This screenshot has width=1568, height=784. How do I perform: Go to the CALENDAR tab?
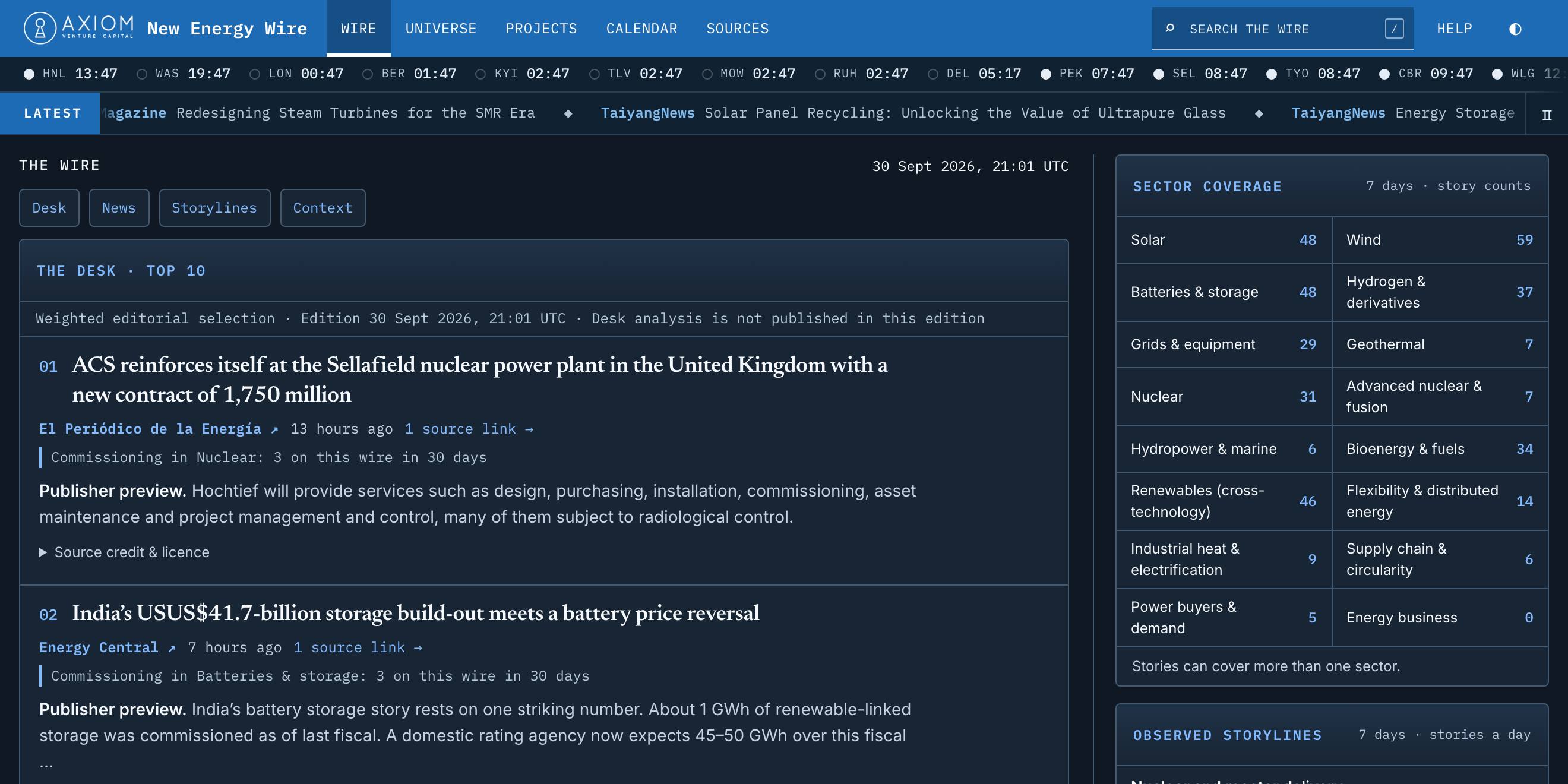tap(641, 29)
